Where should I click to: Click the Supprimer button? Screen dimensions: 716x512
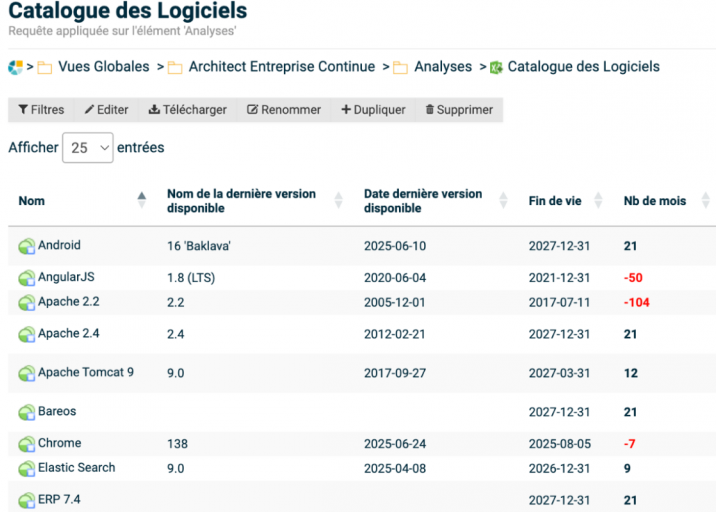coord(459,110)
